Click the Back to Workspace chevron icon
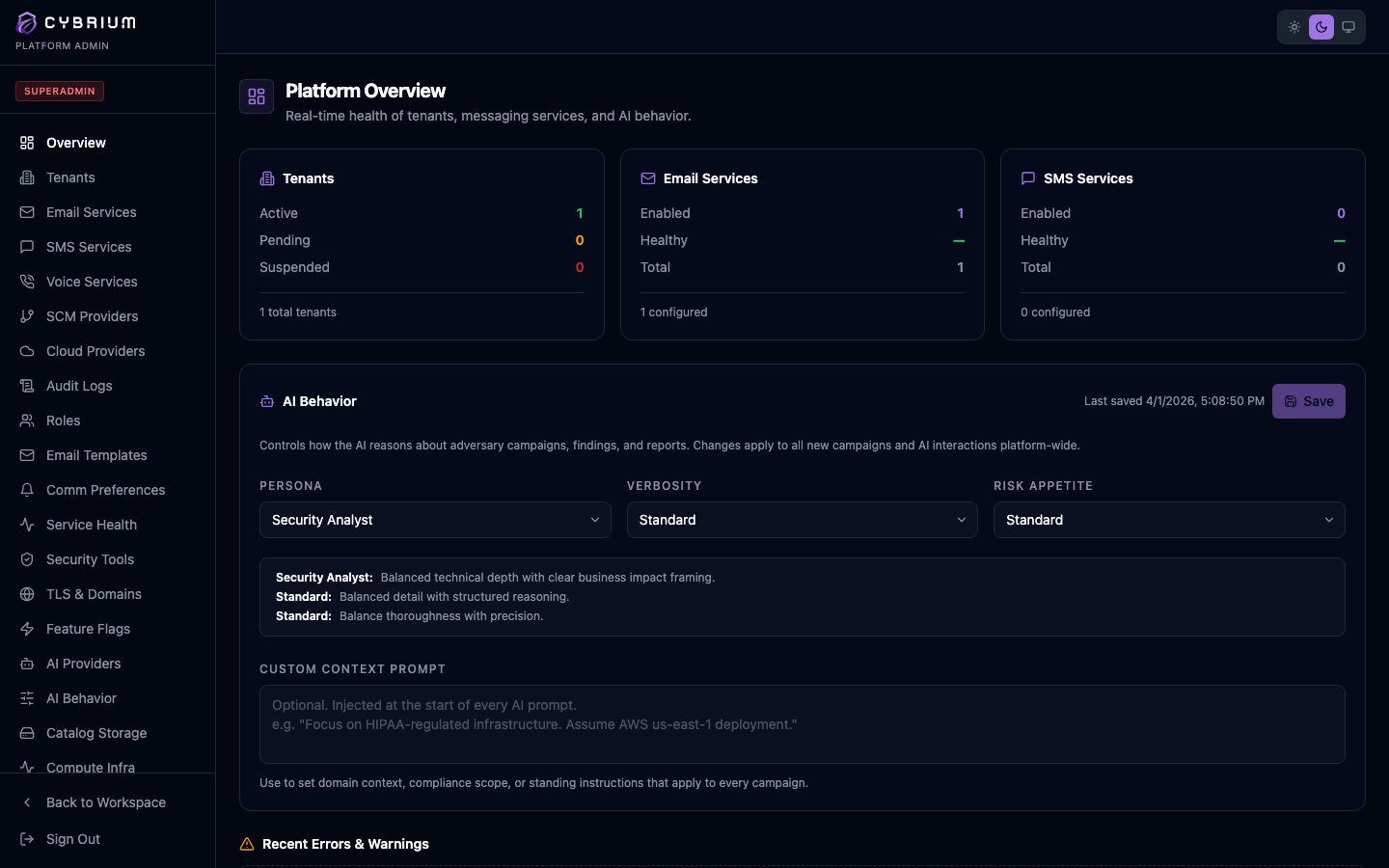This screenshot has width=1389, height=868. click(x=27, y=802)
